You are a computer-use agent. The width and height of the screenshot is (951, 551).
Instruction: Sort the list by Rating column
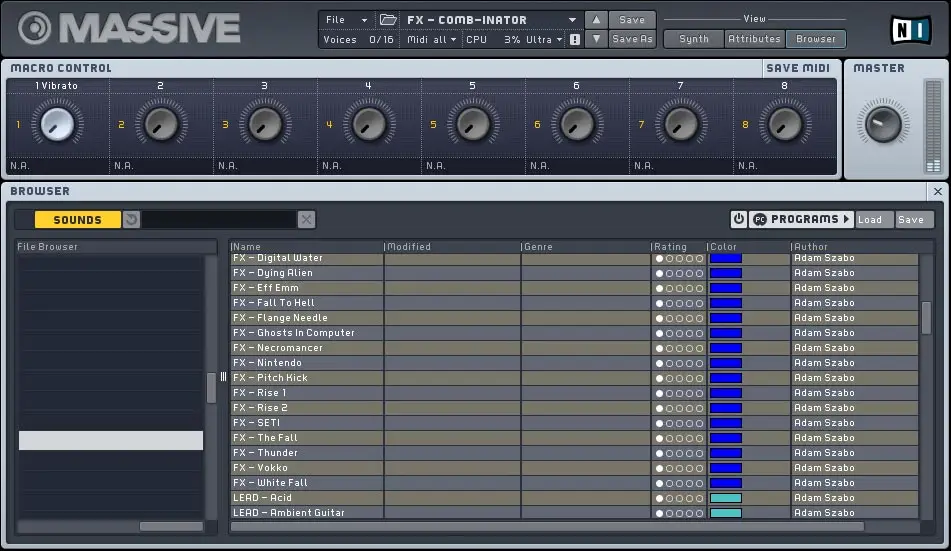tap(678, 246)
